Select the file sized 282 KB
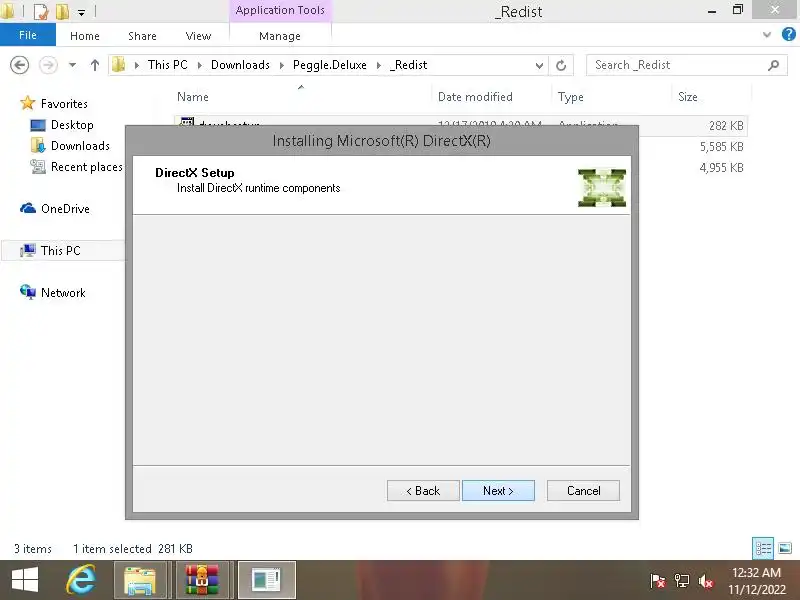 [726, 125]
